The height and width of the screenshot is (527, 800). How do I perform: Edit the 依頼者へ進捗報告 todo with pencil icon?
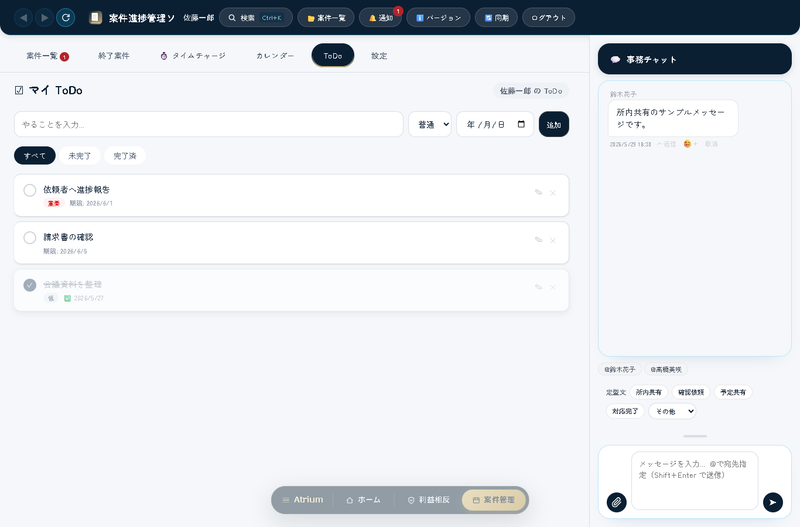538,192
